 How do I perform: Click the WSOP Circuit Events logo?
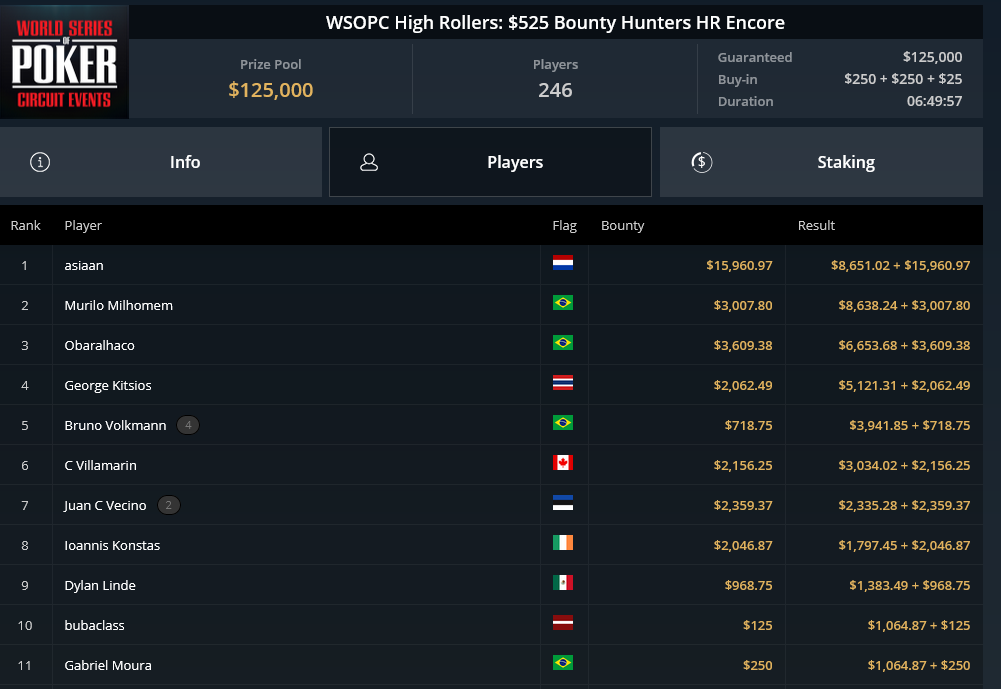click(x=65, y=62)
